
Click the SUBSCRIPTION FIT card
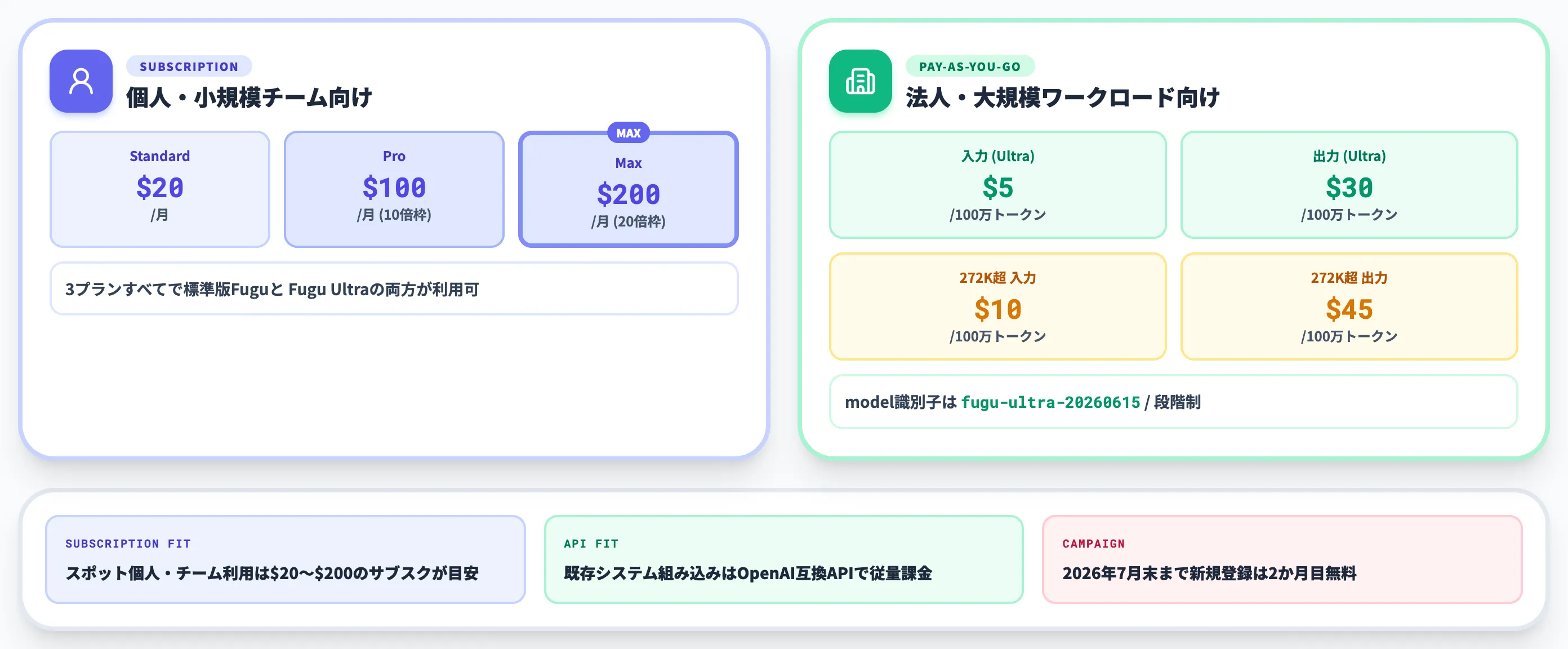pyautogui.click(x=285, y=559)
